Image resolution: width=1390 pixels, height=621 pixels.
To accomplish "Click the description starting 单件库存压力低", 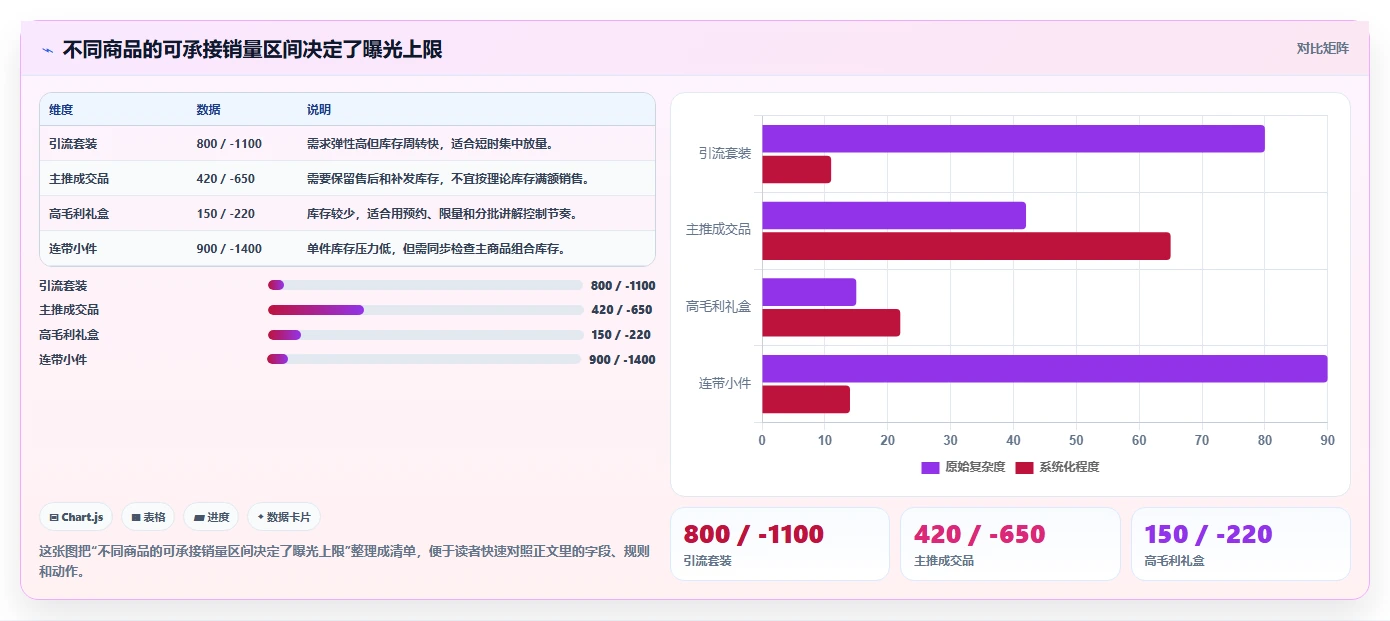I will (436, 249).
